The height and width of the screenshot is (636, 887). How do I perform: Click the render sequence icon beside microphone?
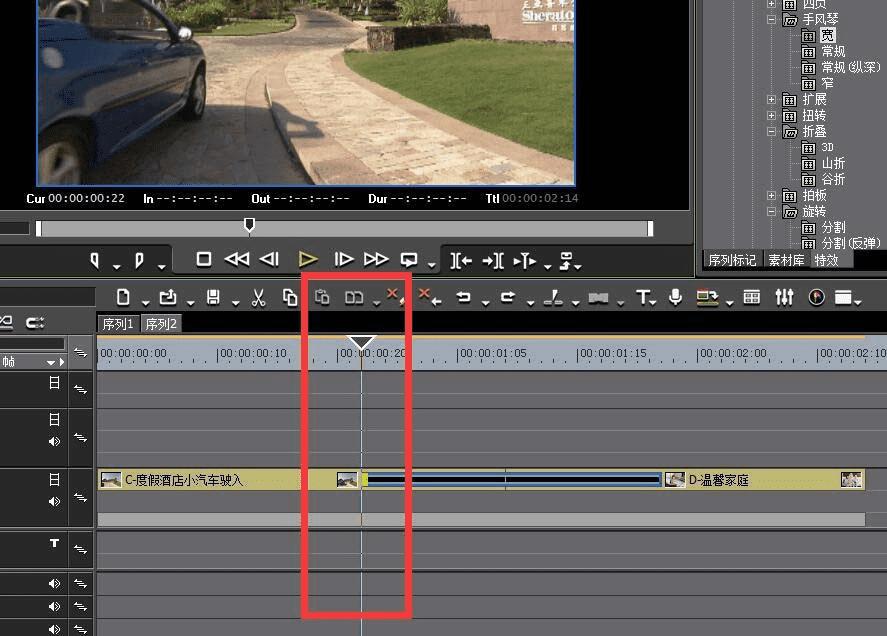click(x=707, y=297)
